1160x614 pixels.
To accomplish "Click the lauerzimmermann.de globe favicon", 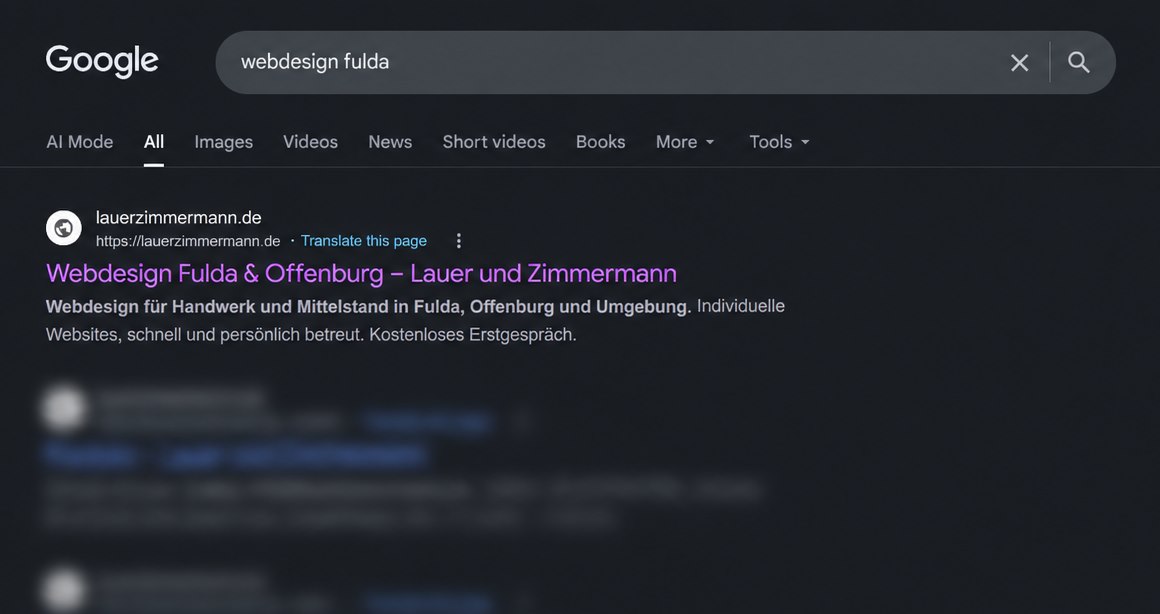I will (64, 228).
